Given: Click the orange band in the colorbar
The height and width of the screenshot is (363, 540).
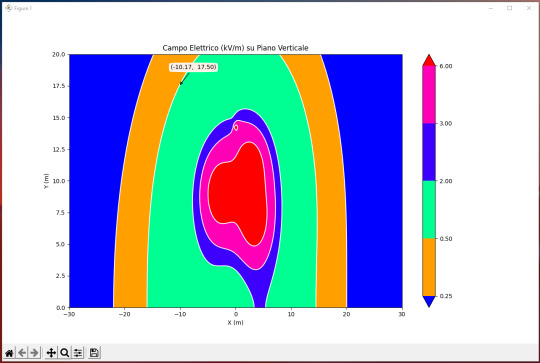Looking at the screenshot, I should tap(429, 267).
